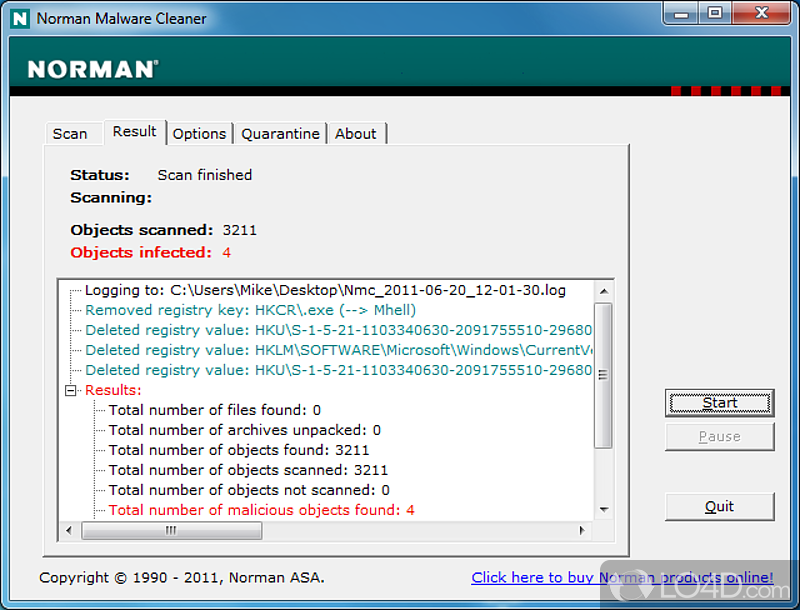This screenshot has width=800, height=610.
Task: Select 'Total number of files found: 0'
Action: click(215, 410)
